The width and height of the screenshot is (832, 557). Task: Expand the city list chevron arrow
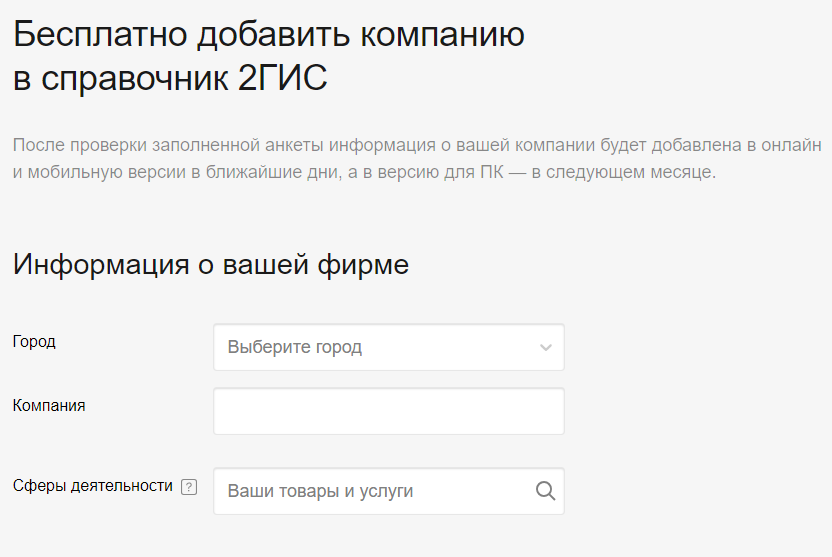(x=545, y=348)
